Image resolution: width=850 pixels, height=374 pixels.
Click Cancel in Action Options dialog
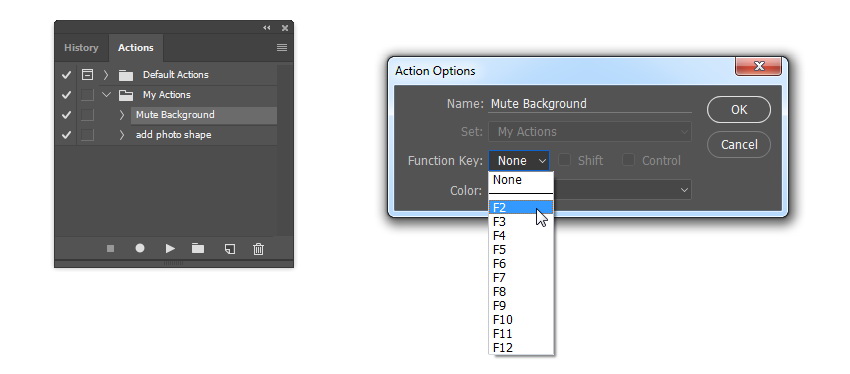pos(739,145)
